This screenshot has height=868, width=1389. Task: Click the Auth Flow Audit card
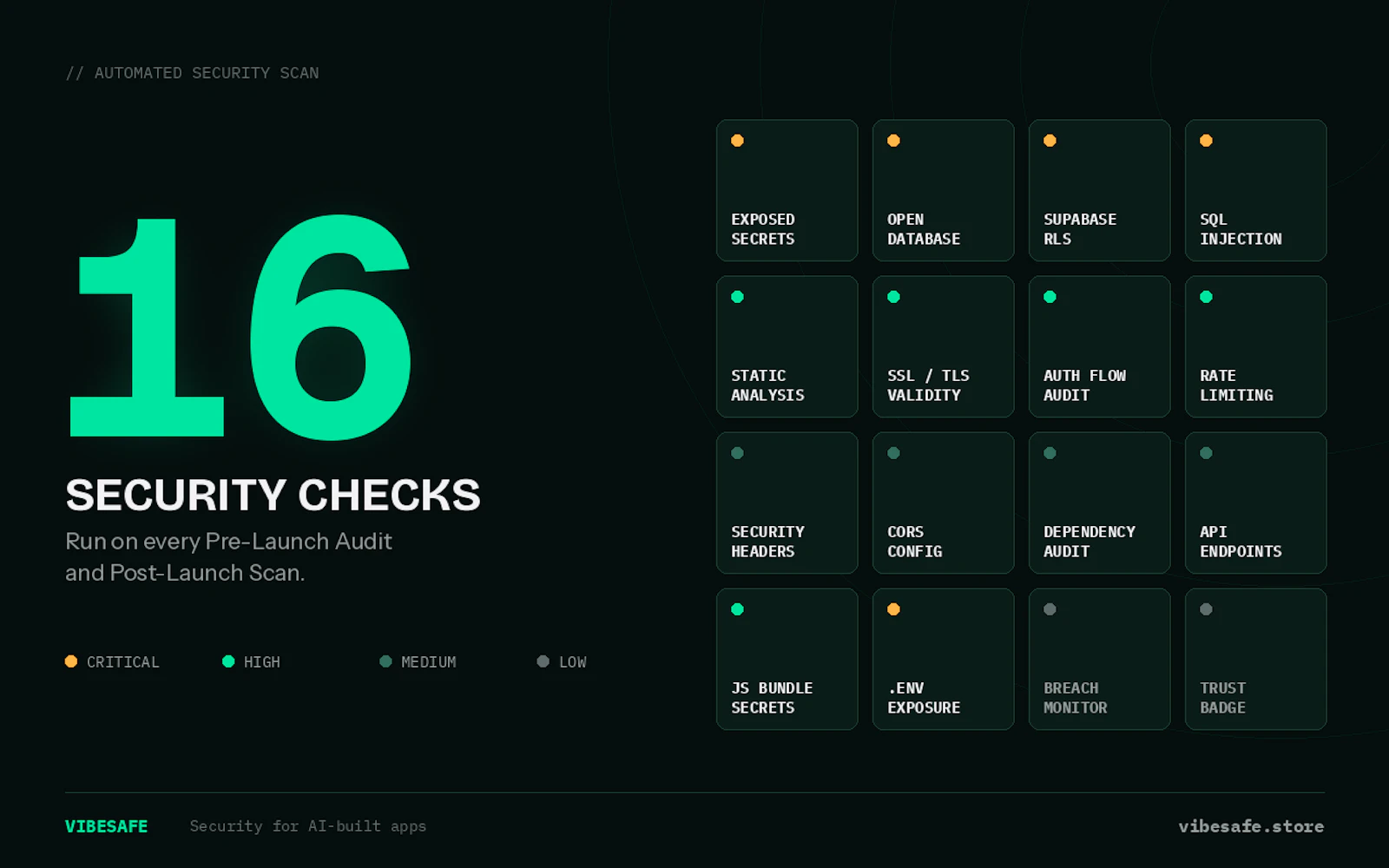pyautogui.click(x=1099, y=346)
